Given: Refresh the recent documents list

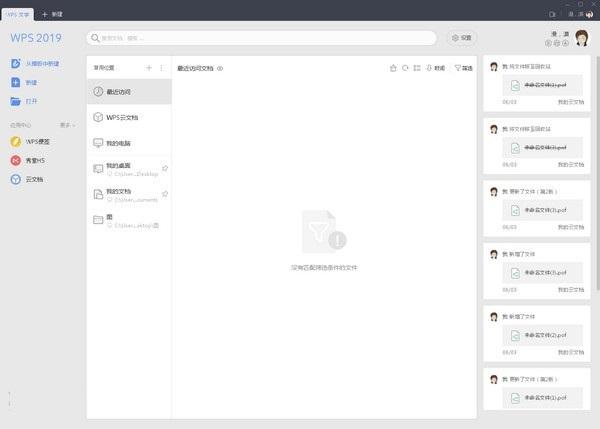Looking at the screenshot, I should [405, 68].
